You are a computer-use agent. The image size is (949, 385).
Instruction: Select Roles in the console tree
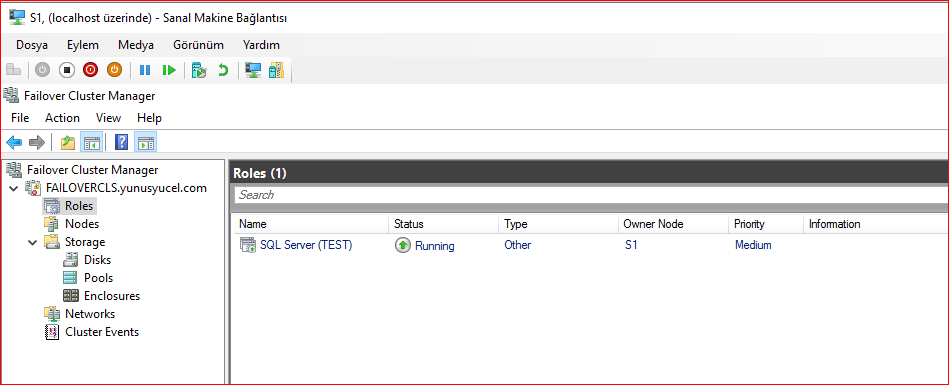click(79, 206)
